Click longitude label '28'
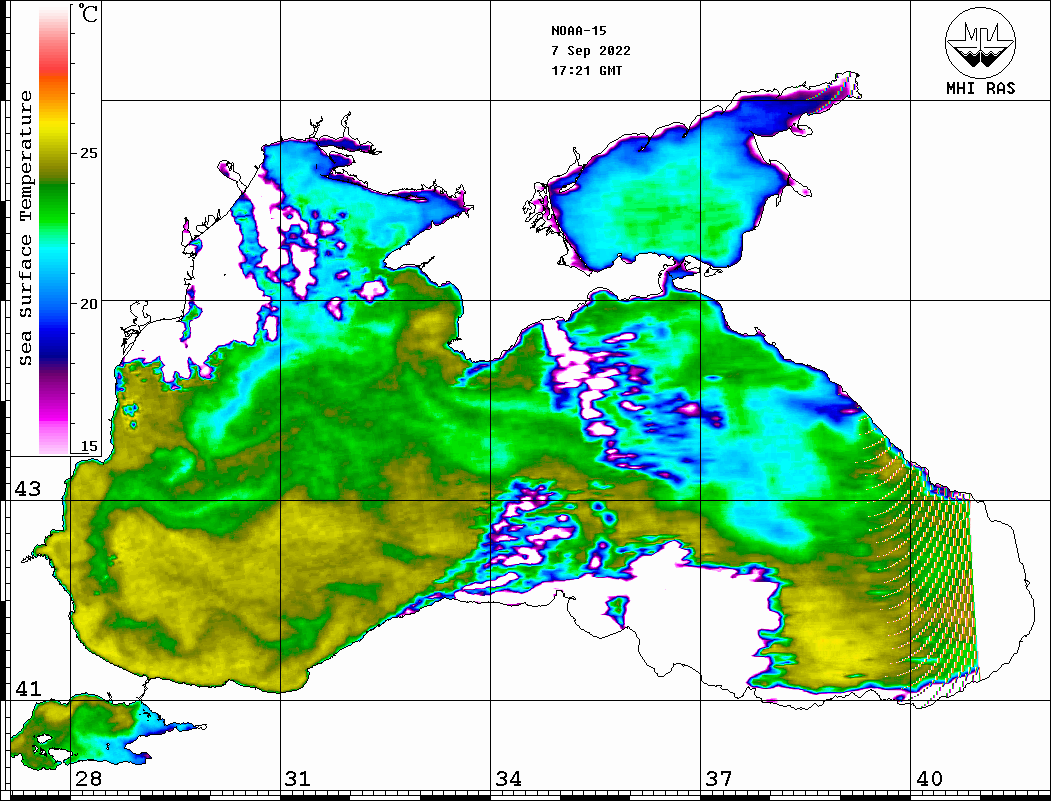 [x=88, y=778]
